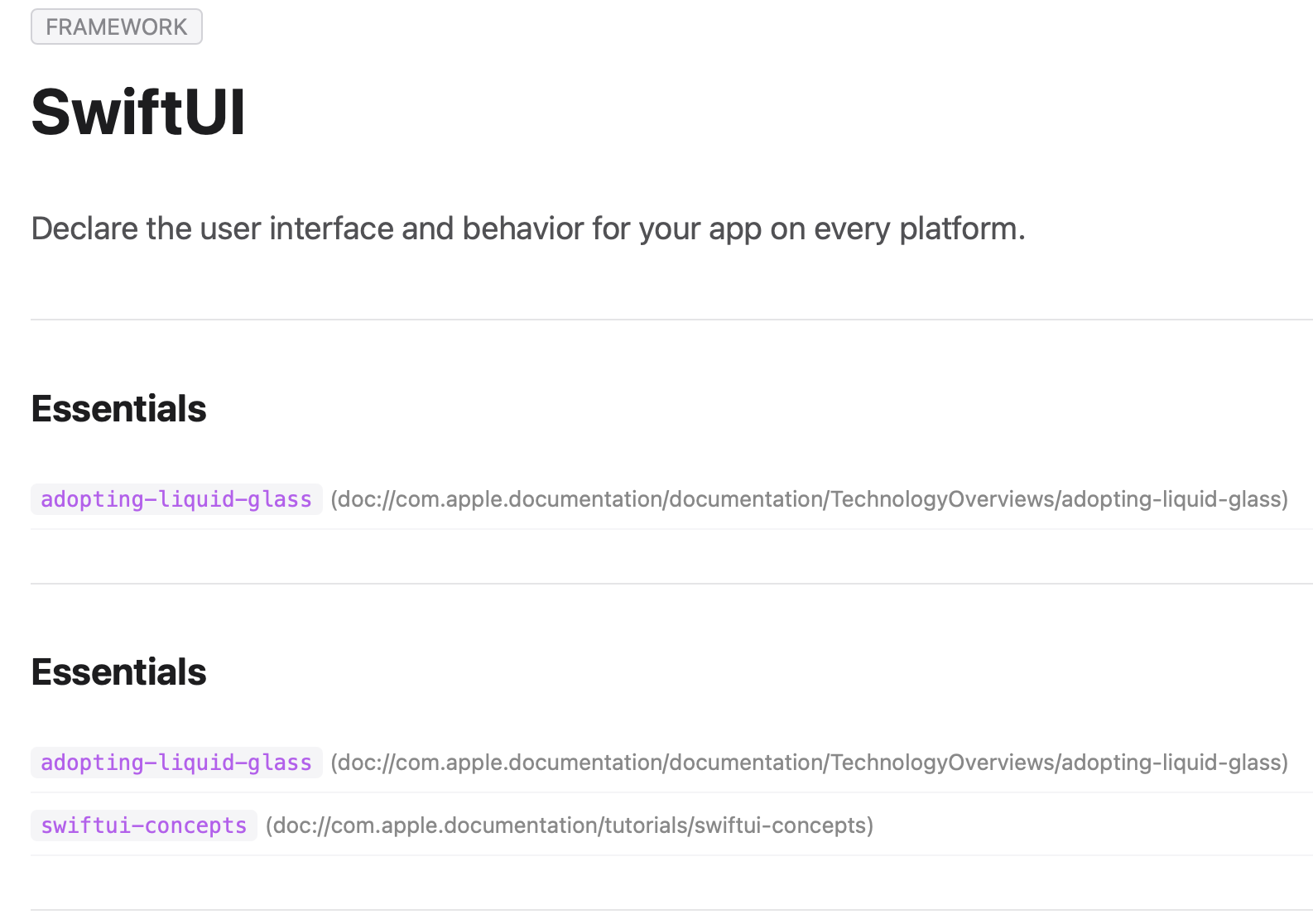Select the first Essentials section heading
This screenshot has width=1313, height=924.
pos(119,409)
